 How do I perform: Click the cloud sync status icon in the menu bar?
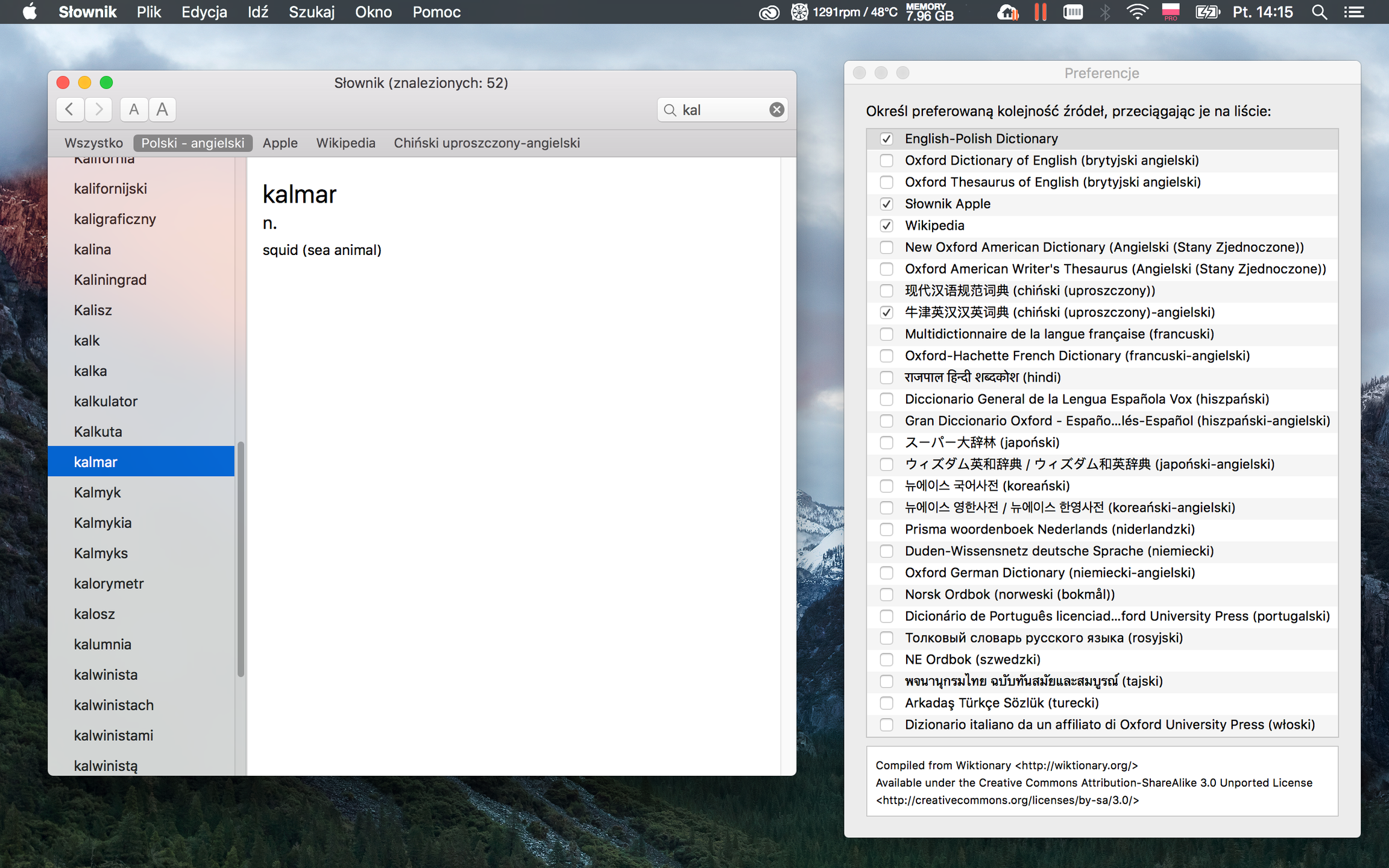tap(1008, 12)
